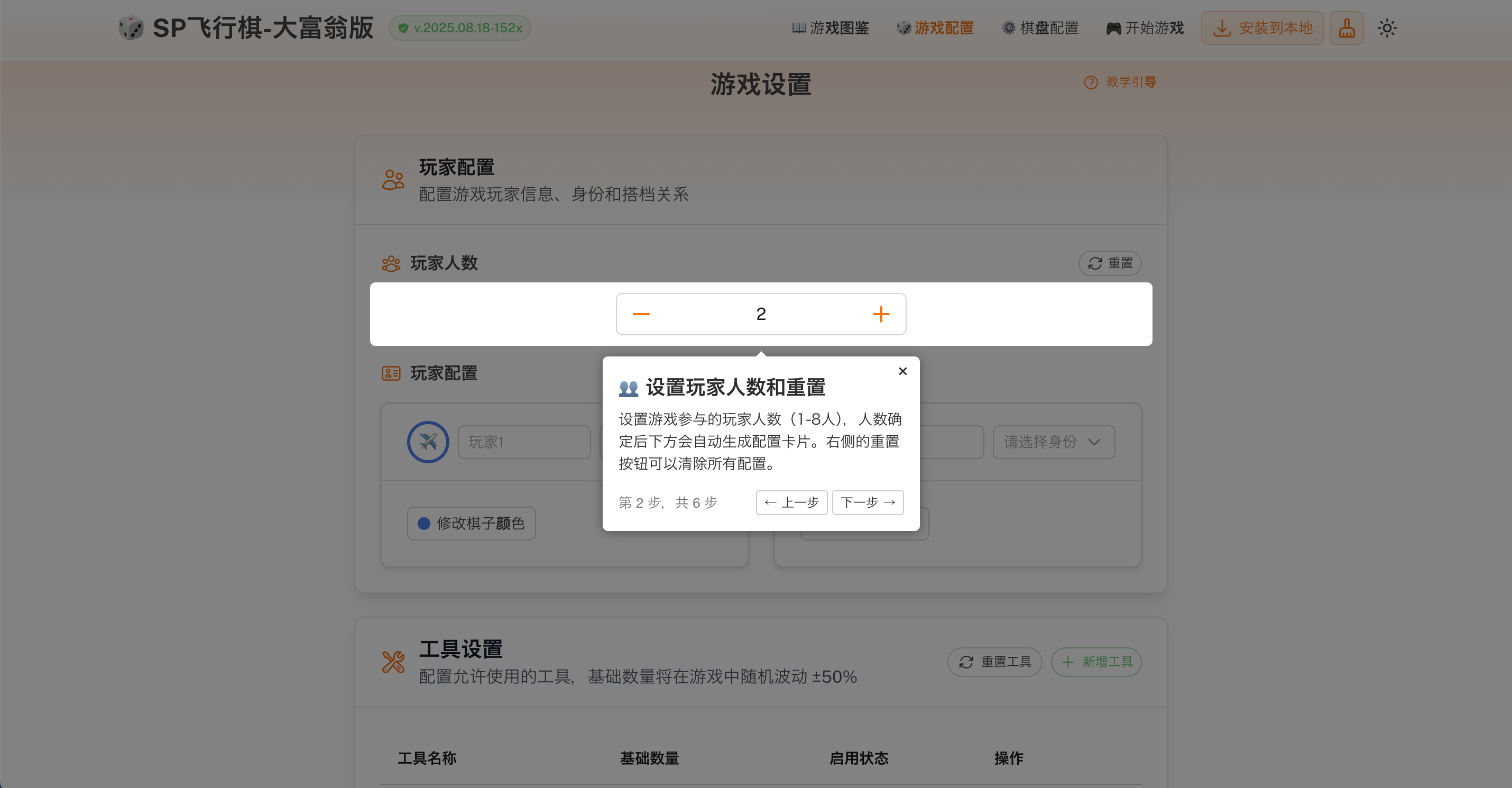The height and width of the screenshot is (788, 1512).
Task: Click the 玩家1 name input field
Action: [523, 442]
